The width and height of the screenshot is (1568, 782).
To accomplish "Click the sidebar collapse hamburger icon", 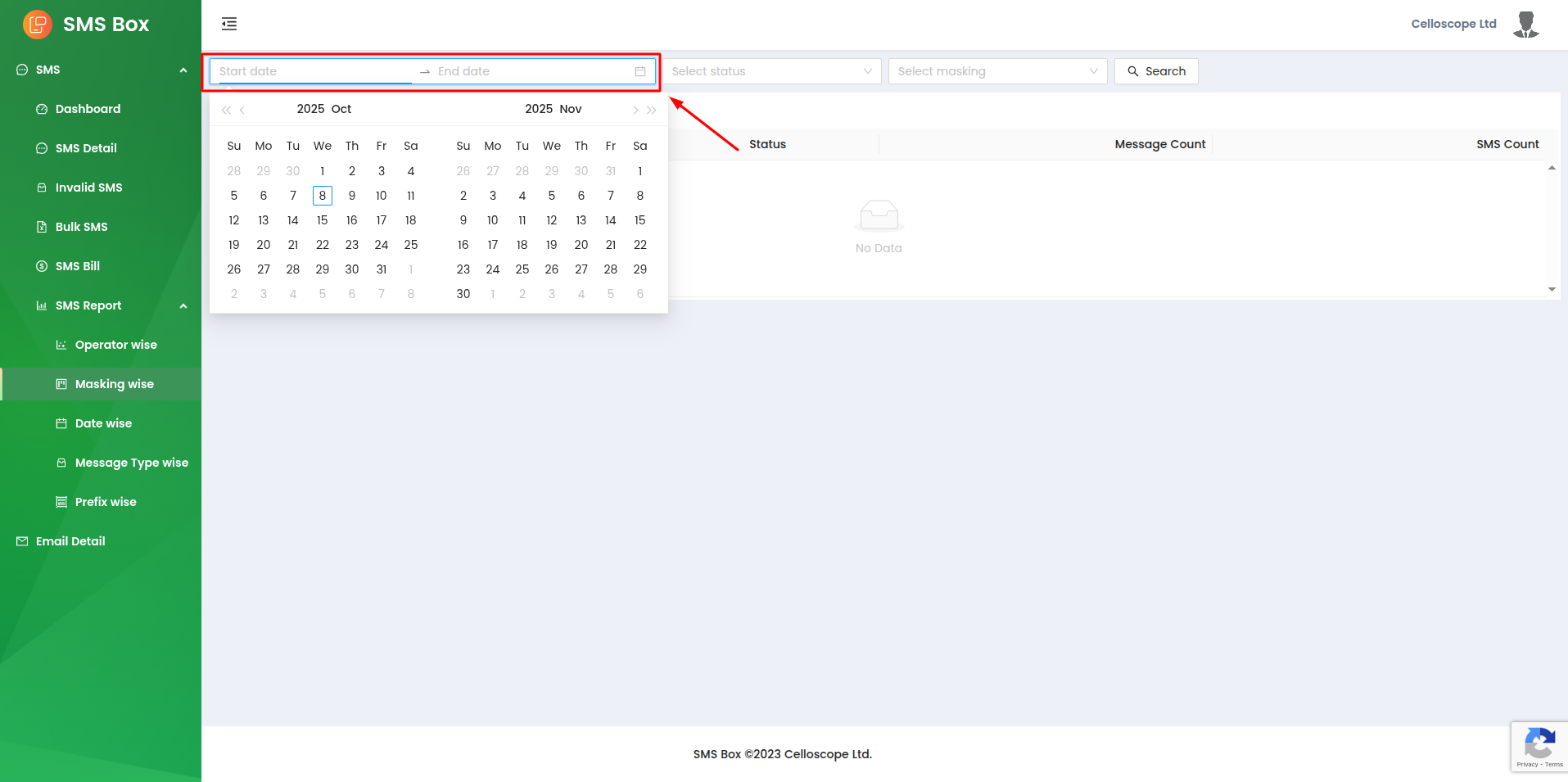I will click(229, 24).
